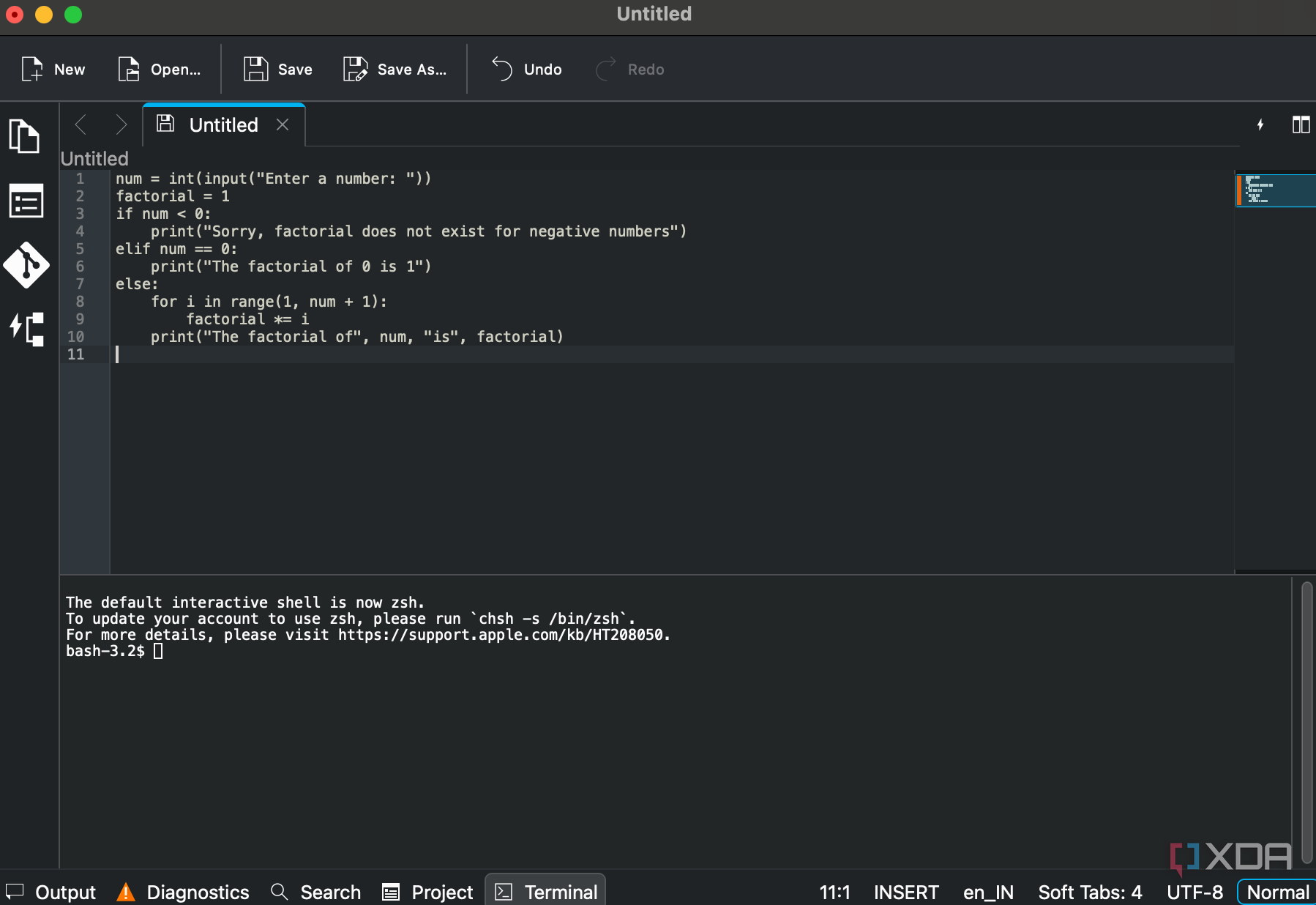1316x905 pixels.
Task: Click the terminal vertical scrollbar
Action: [x=1307, y=721]
